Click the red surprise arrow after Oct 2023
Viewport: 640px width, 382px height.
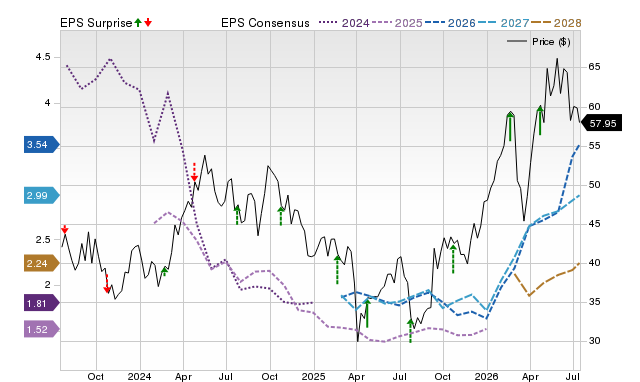tap(107, 284)
